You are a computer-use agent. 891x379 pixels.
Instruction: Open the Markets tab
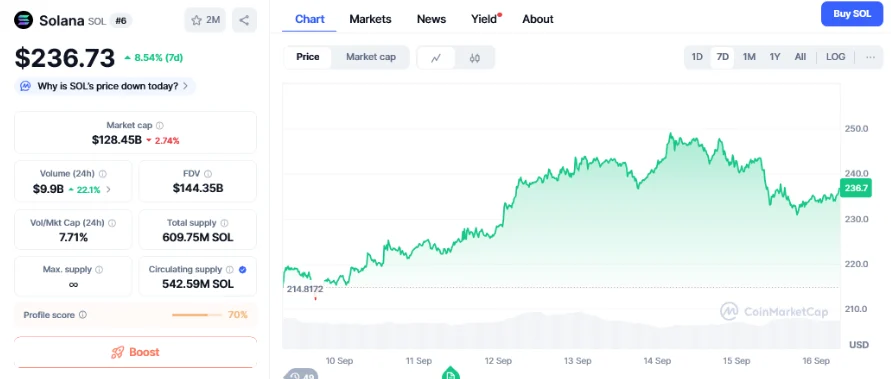click(370, 19)
